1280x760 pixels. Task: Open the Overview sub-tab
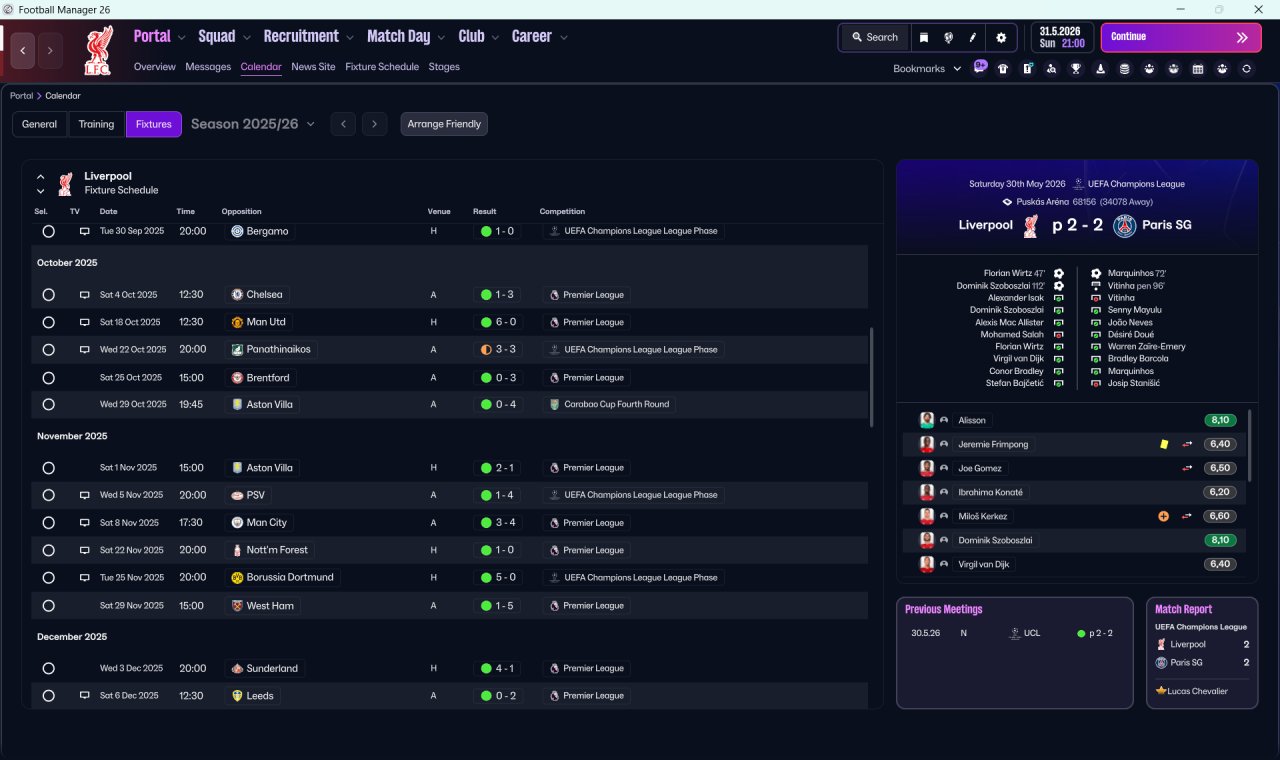tap(155, 67)
